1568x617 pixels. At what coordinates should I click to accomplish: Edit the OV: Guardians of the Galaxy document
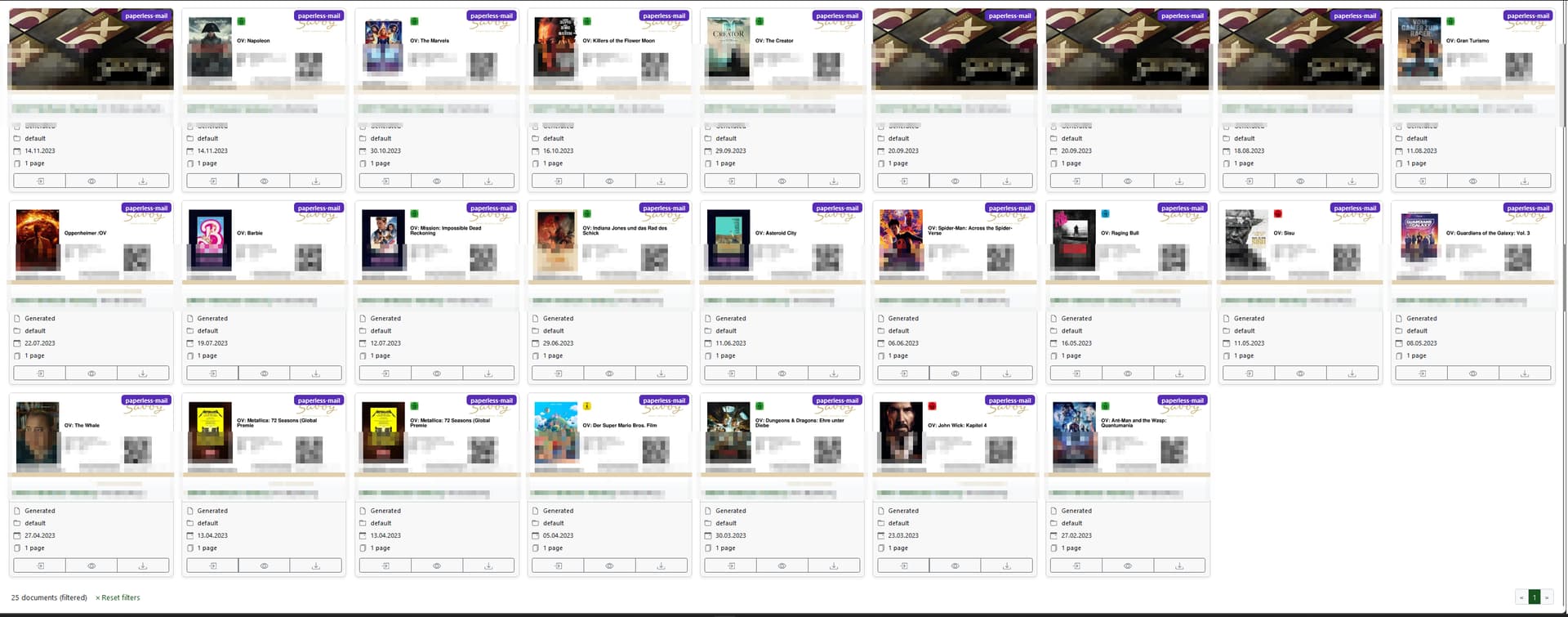pos(1422,373)
